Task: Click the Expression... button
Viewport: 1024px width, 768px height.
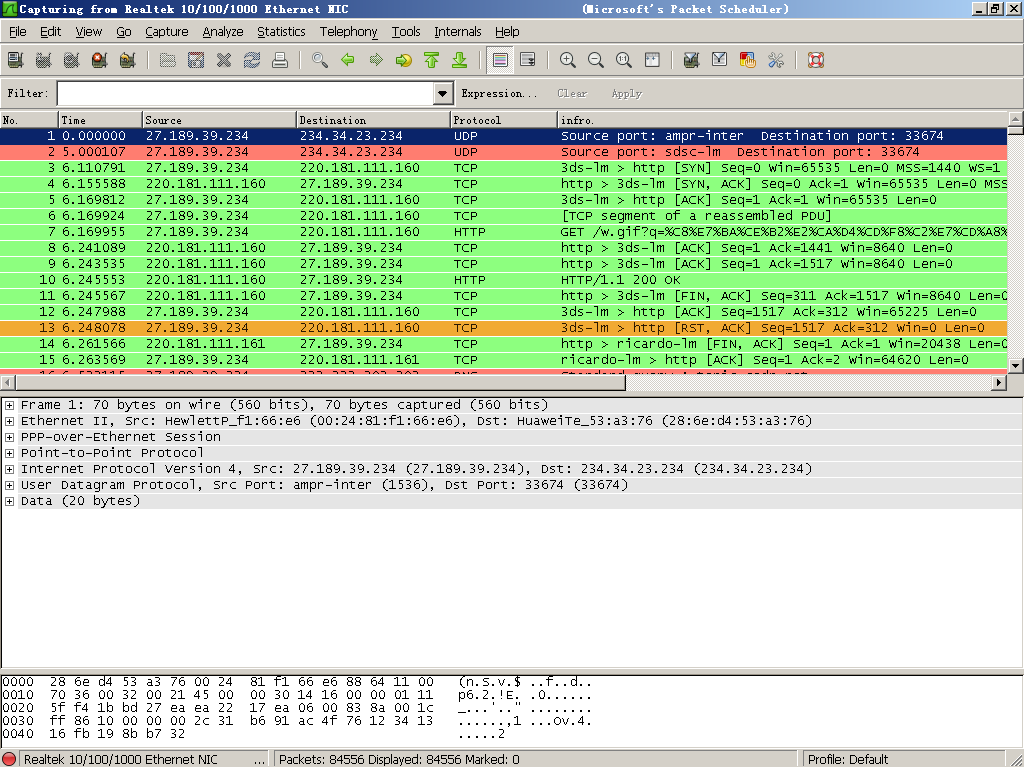Action: (x=500, y=93)
